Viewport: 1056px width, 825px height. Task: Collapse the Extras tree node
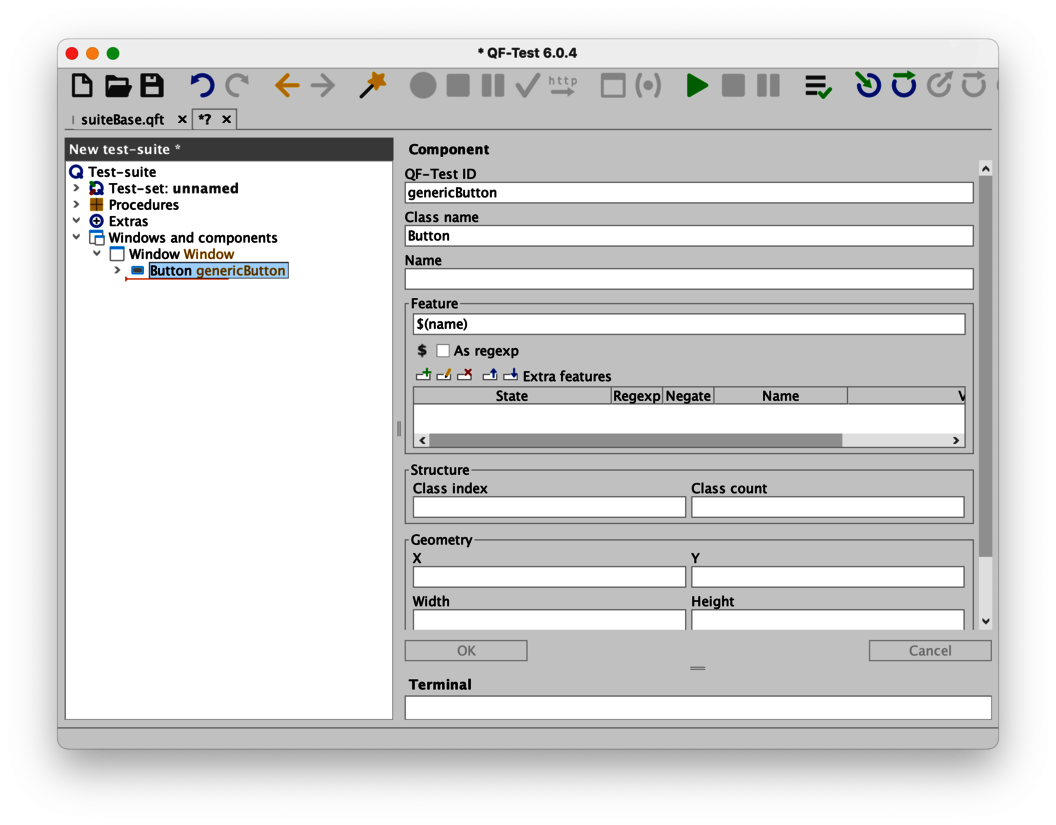(x=77, y=221)
